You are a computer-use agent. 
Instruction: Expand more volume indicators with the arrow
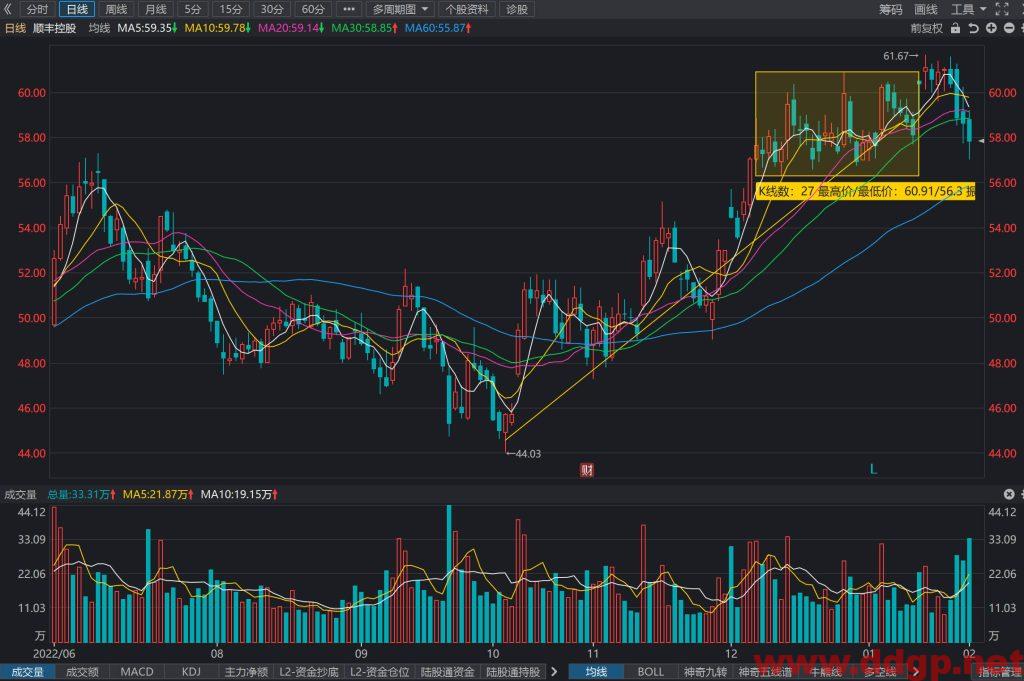(x=554, y=671)
